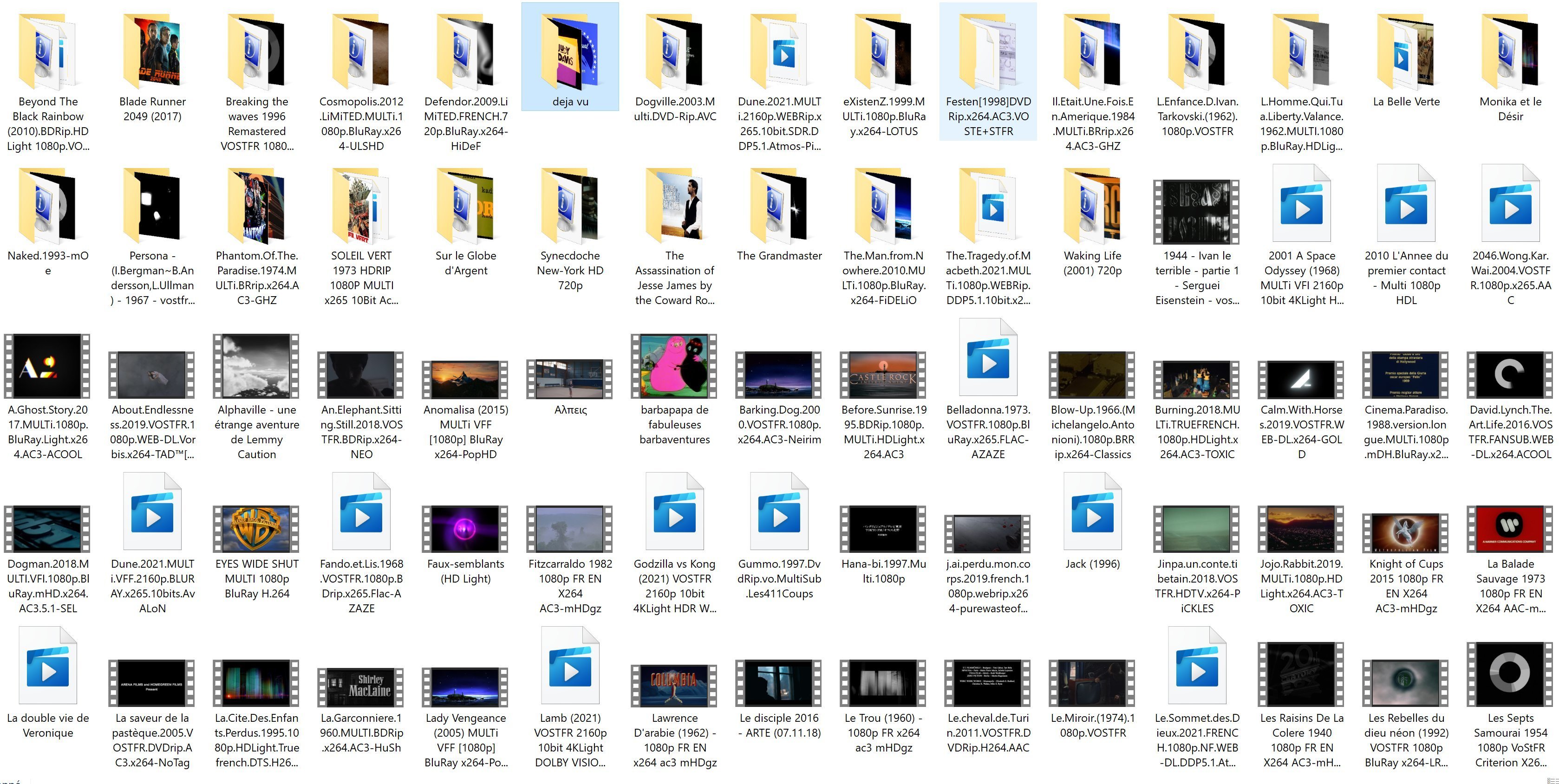Open the Lawrence D'arabie (1962) video thumbnail

(x=674, y=686)
